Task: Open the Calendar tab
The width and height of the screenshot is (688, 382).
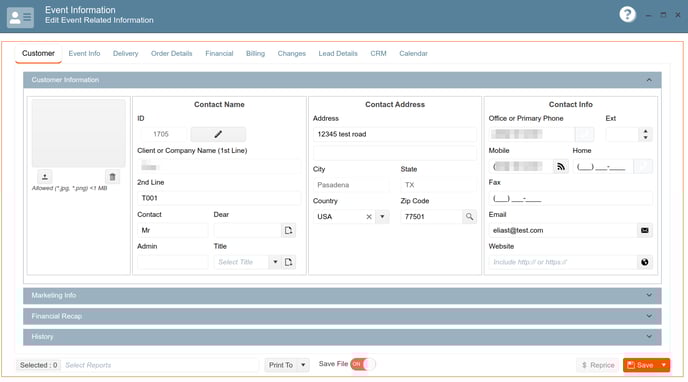Action: coord(413,54)
